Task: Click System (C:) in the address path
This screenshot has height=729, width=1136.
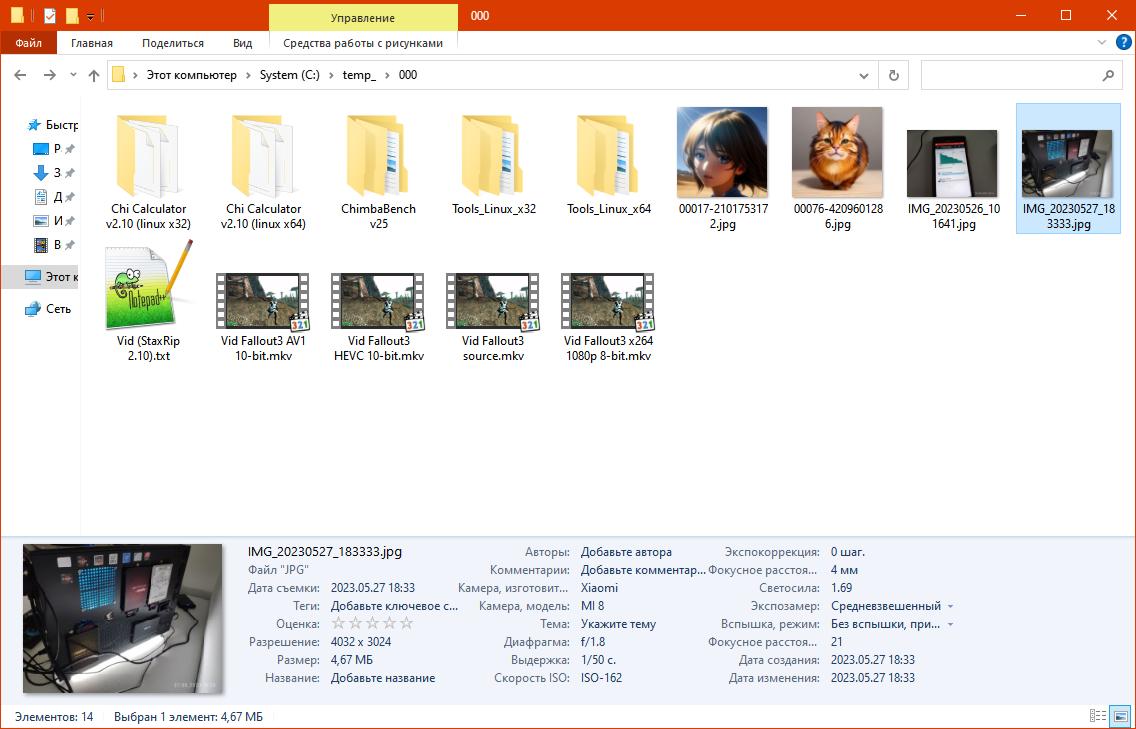Action: point(290,75)
